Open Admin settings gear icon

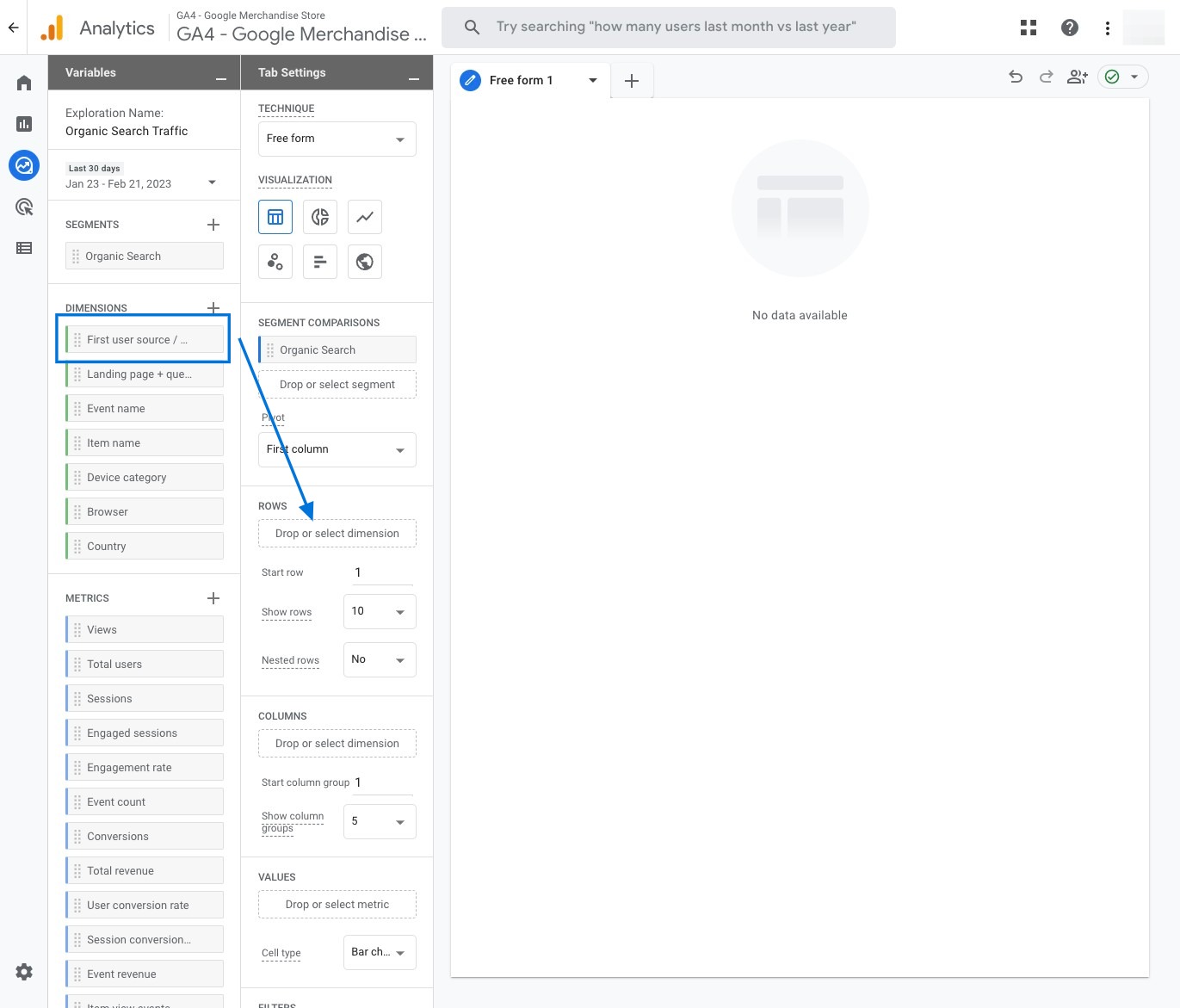(x=24, y=972)
